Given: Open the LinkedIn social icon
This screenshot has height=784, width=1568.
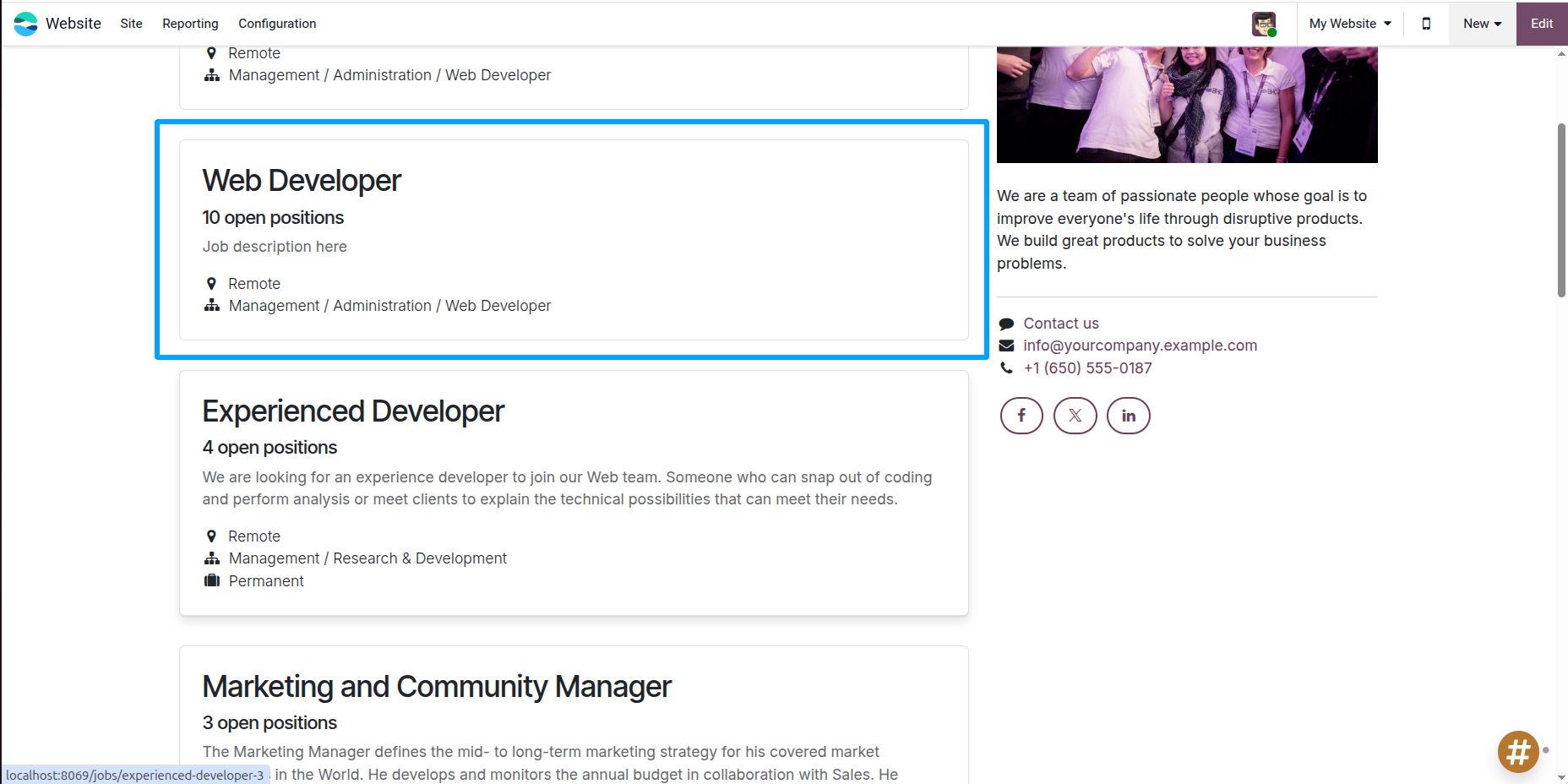Looking at the screenshot, I should 1129,415.
